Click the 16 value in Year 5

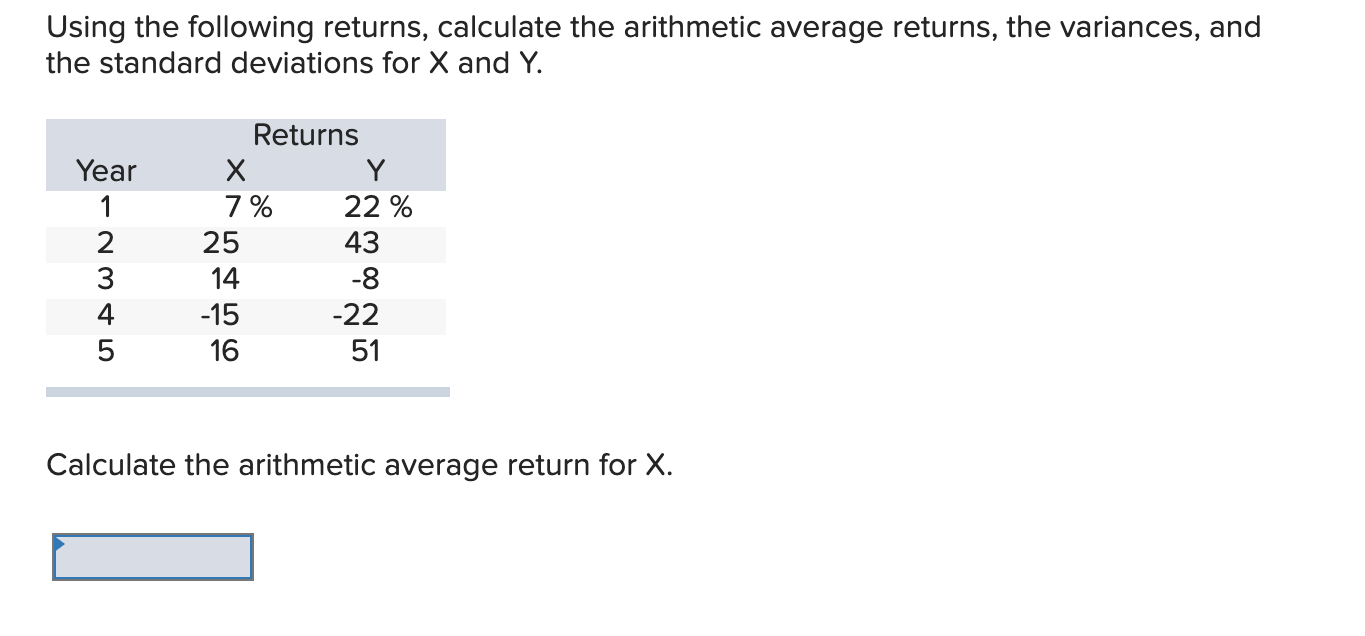[x=225, y=351]
